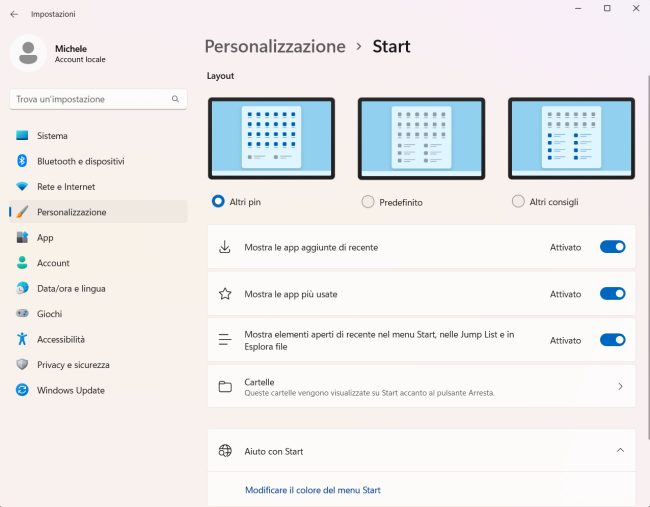
Task: Toggle Mostra le app più usate switch
Action: (612, 294)
